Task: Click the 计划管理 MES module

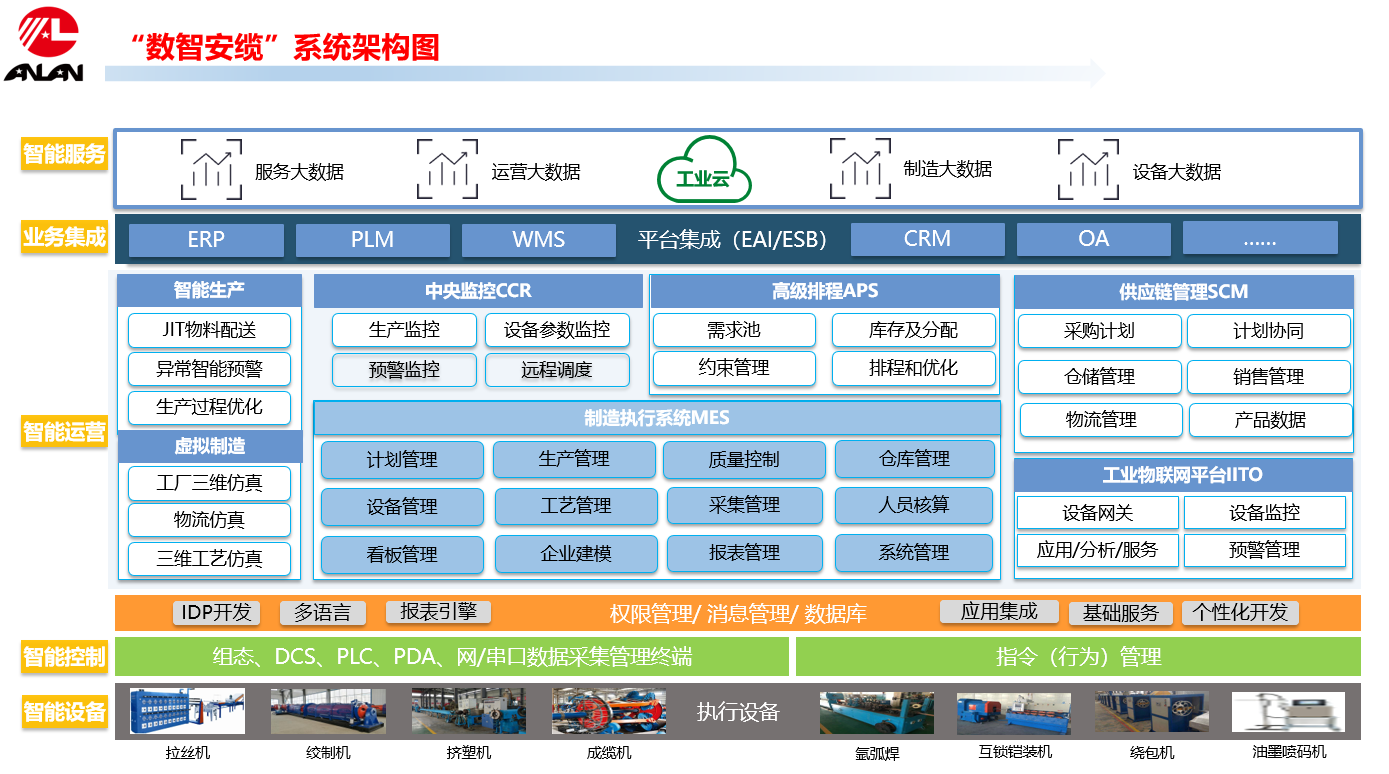Action: [x=402, y=460]
